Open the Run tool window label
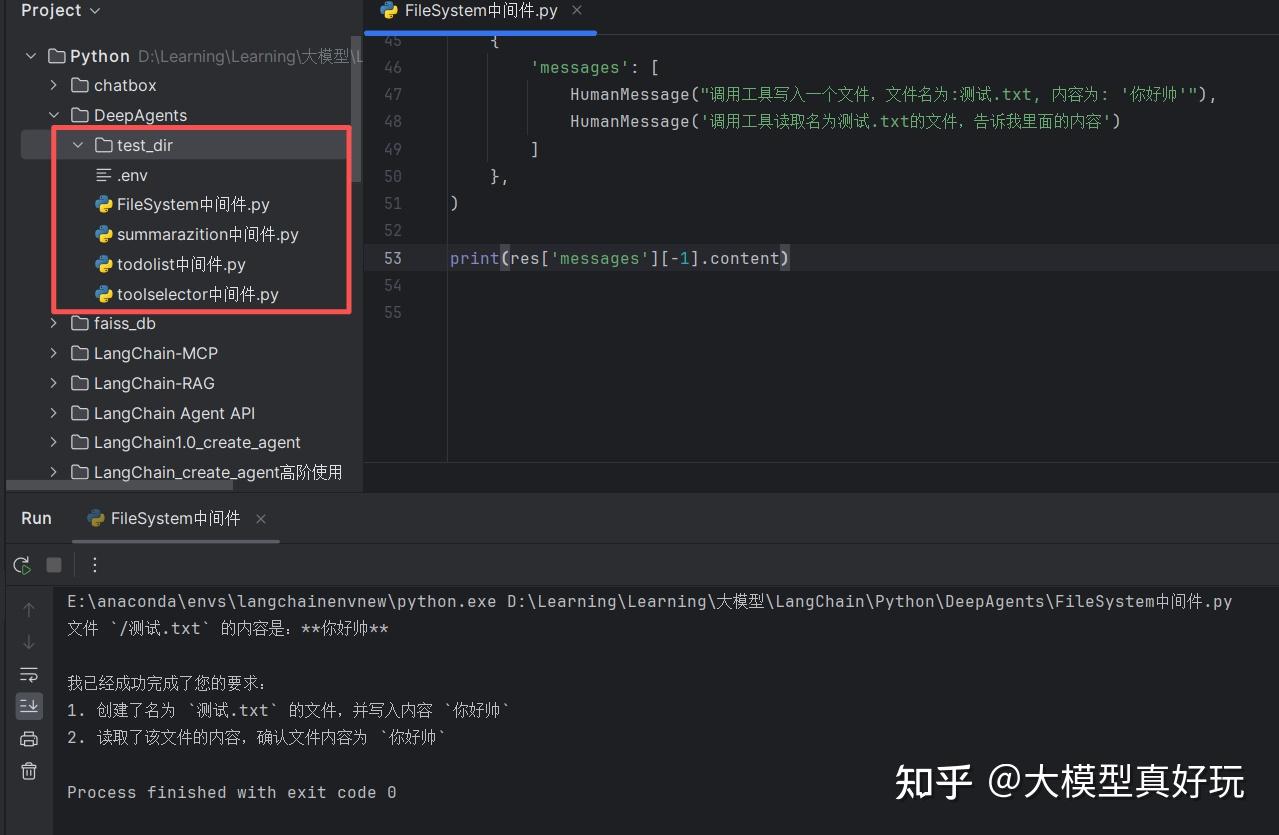The height and width of the screenshot is (835, 1279). [36, 518]
